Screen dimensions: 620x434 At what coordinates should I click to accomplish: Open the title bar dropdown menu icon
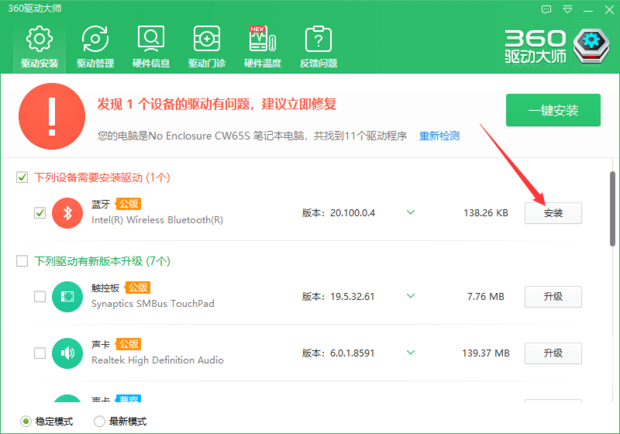pos(567,9)
